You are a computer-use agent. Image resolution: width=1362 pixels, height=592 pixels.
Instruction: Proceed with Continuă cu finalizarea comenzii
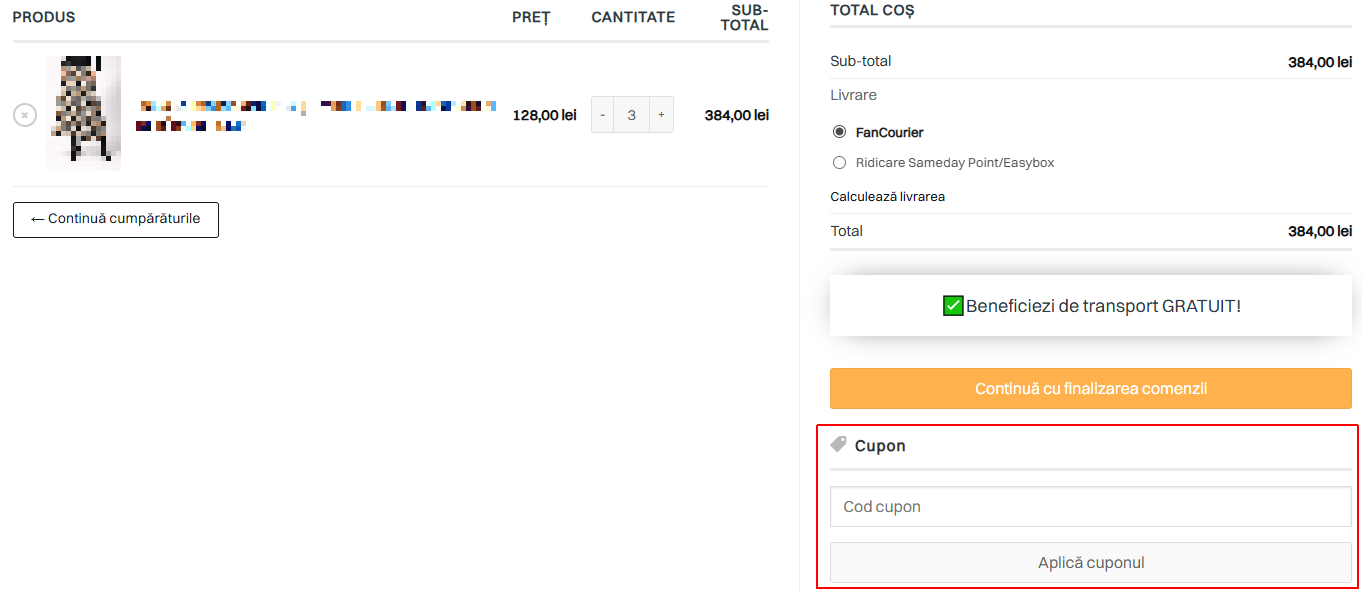tap(1091, 388)
